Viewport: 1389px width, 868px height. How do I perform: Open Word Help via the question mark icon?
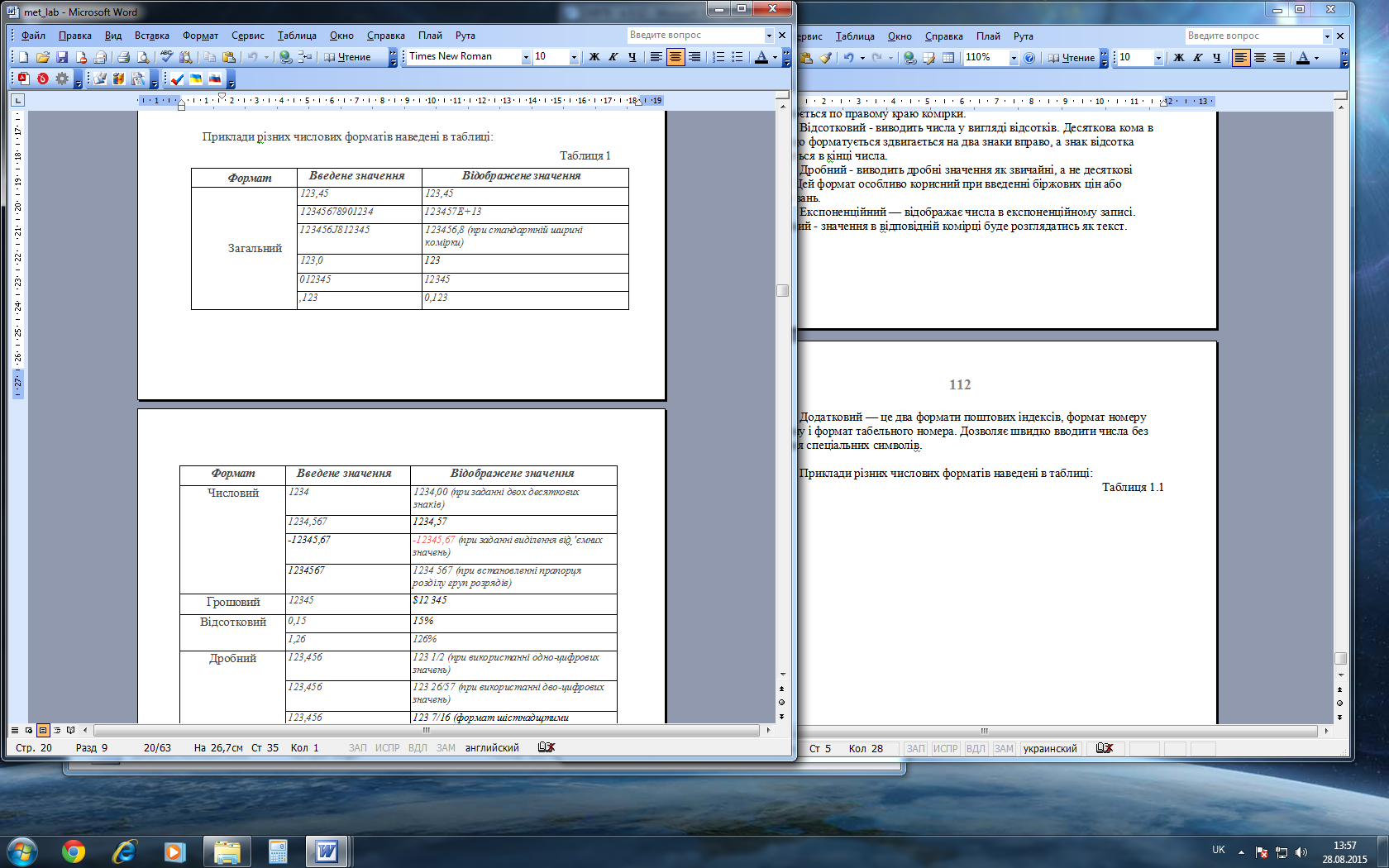[1029, 58]
